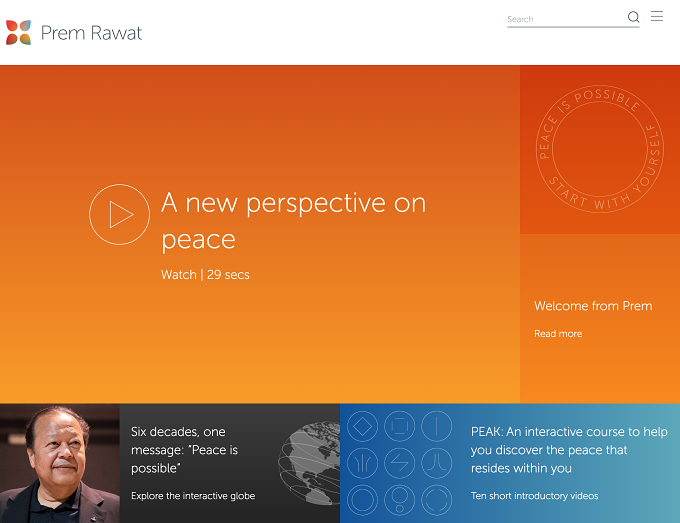Click the wireframe globe graphic

(309, 463)
